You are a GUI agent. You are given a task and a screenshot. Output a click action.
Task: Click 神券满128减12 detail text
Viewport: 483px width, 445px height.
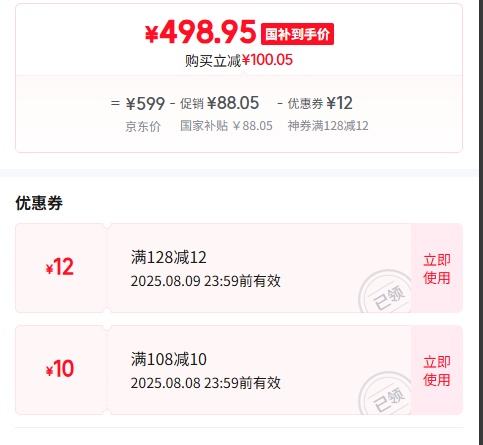click(x=328, y=126)
